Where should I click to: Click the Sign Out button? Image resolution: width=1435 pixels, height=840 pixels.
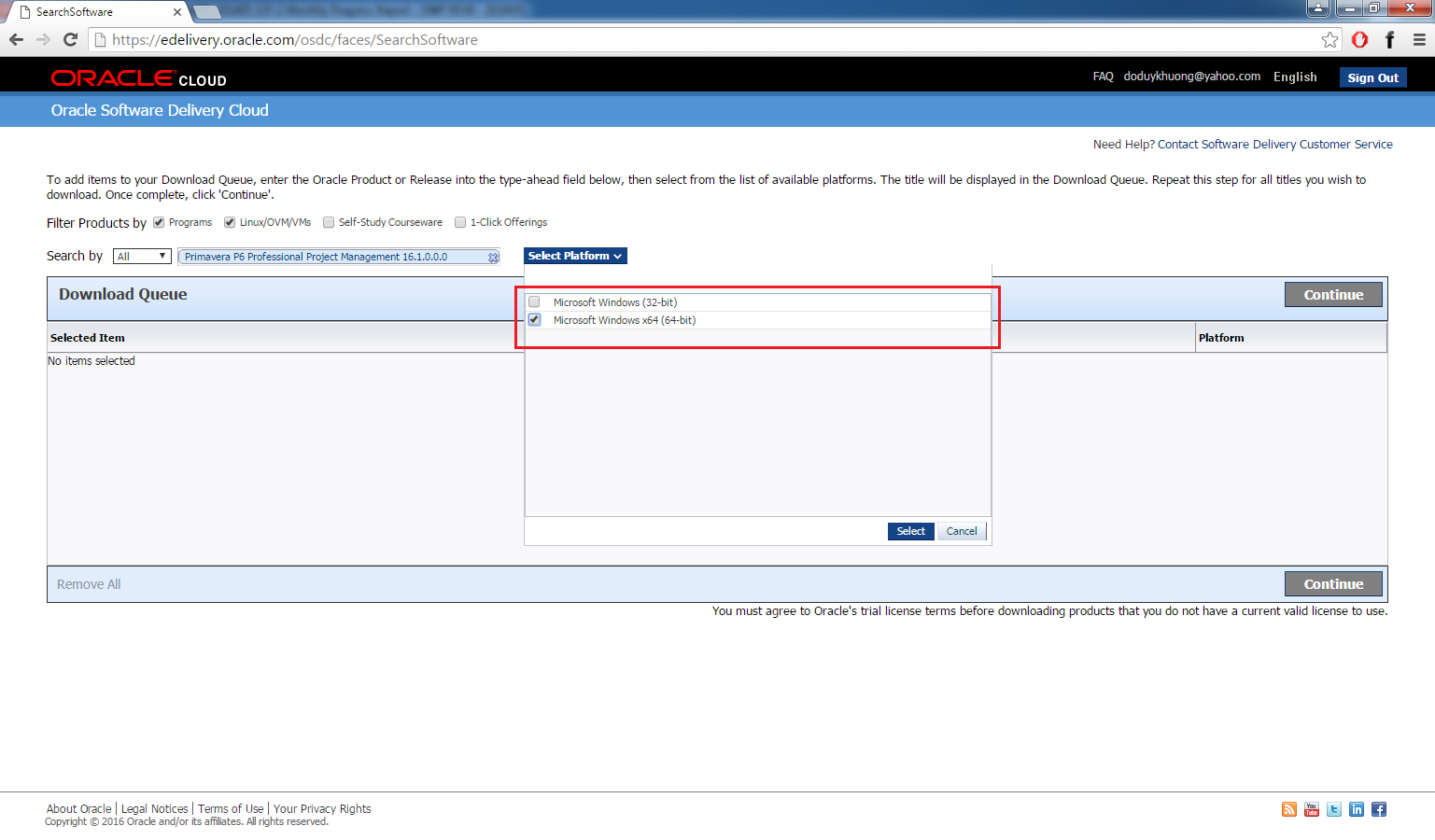coord(1372,77)
